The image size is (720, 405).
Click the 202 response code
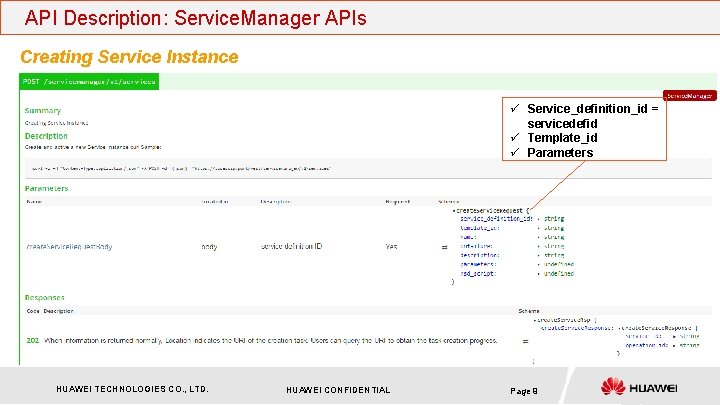(x=33, y=341)
